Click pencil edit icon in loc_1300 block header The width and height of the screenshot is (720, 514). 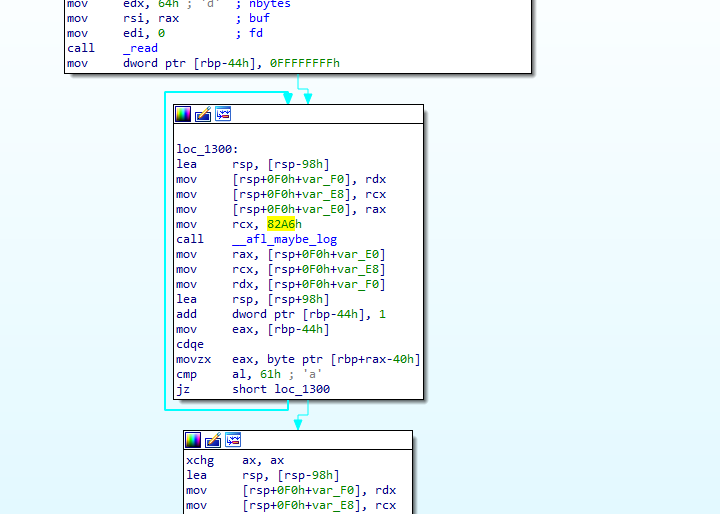click(x=203, y=114)
